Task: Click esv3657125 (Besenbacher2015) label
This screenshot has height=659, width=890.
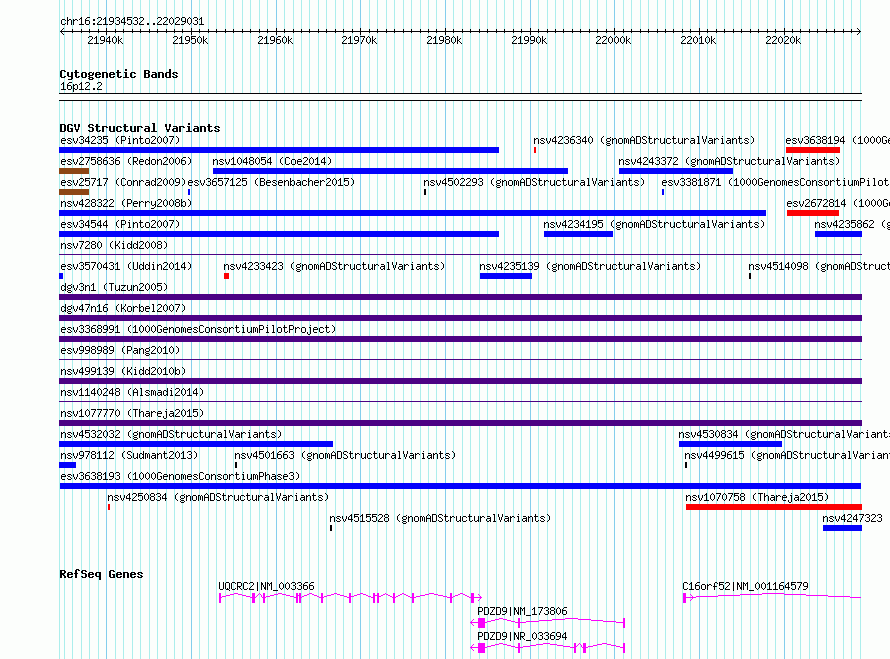Action: pos(271,182)
